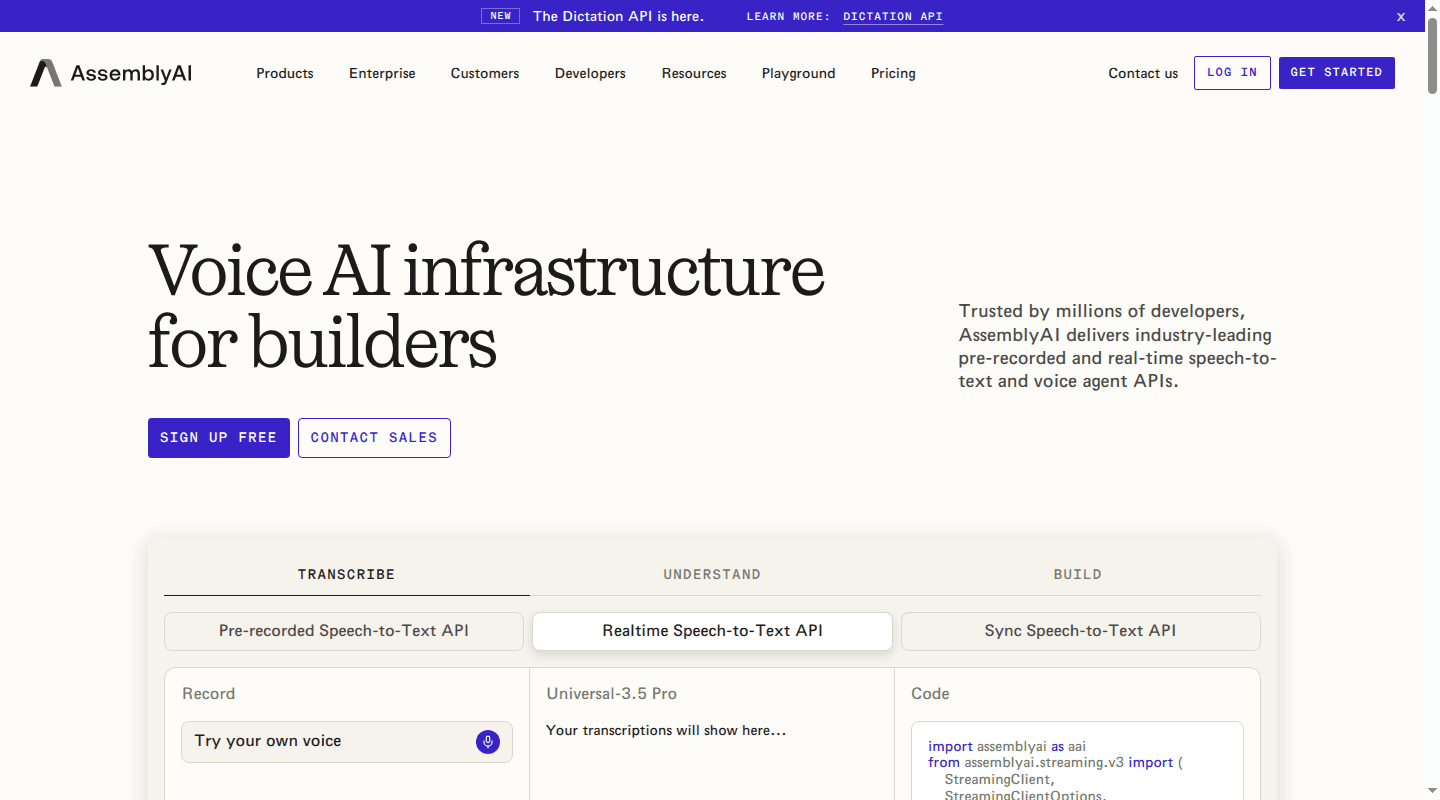This screenshot has width=1440, height=800.
Task: Click the NEW badge in the banner
Action: (x=501, y=16)
